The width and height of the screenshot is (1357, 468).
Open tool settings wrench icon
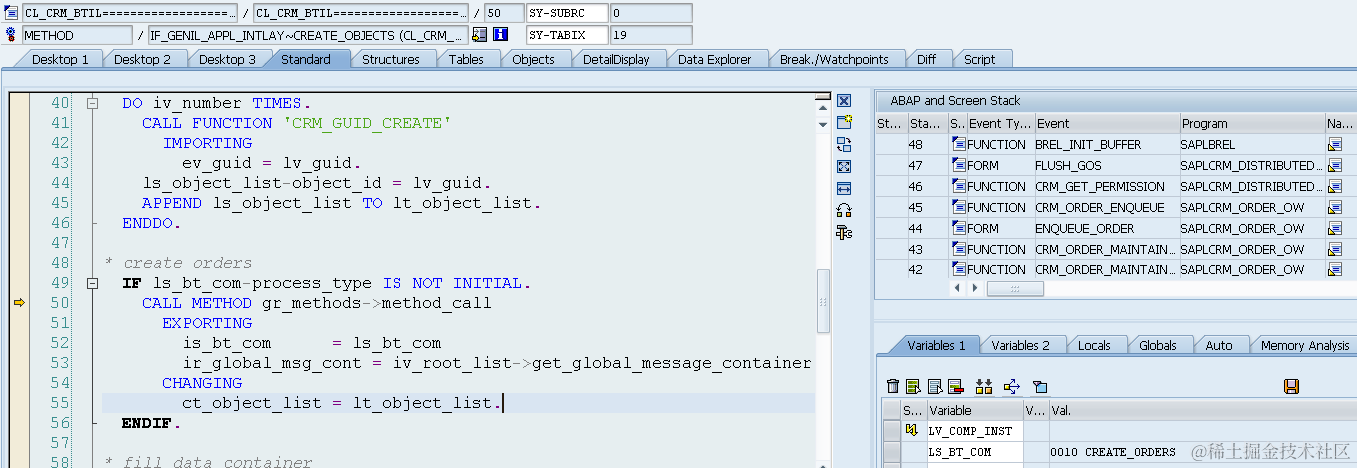pyautogui.click(x=844, y=233)
